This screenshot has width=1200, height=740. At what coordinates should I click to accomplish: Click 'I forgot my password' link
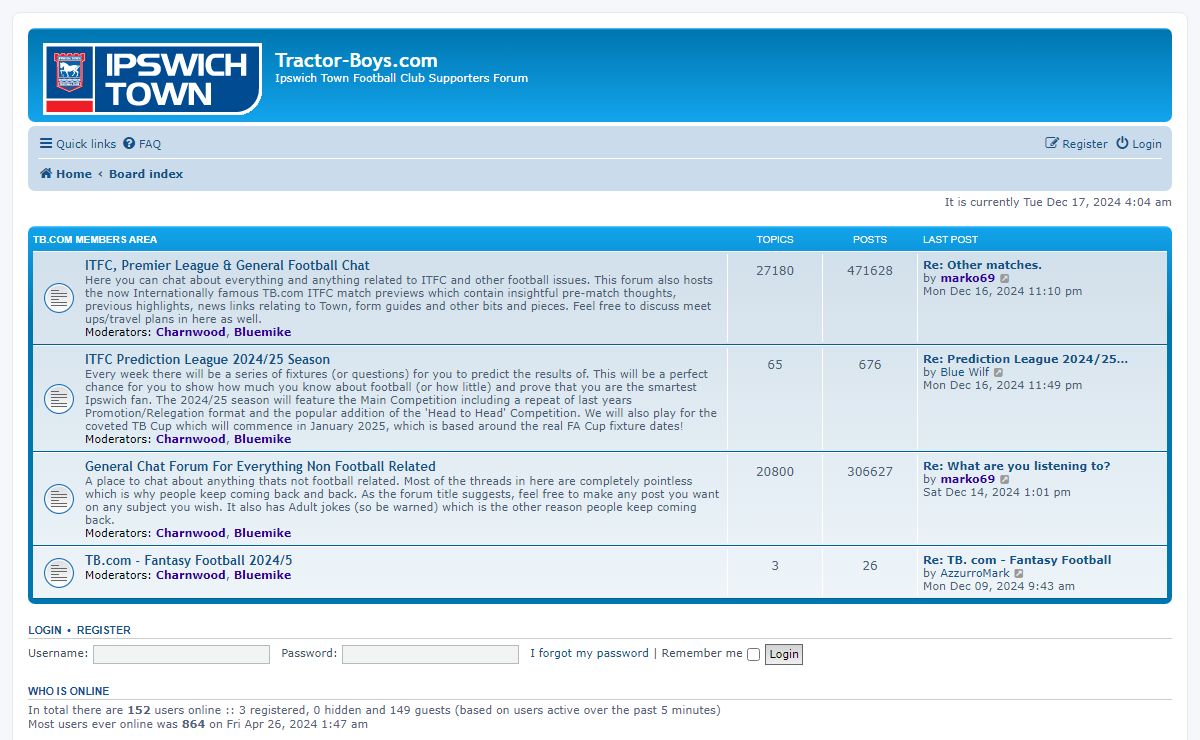coord(589,653)
